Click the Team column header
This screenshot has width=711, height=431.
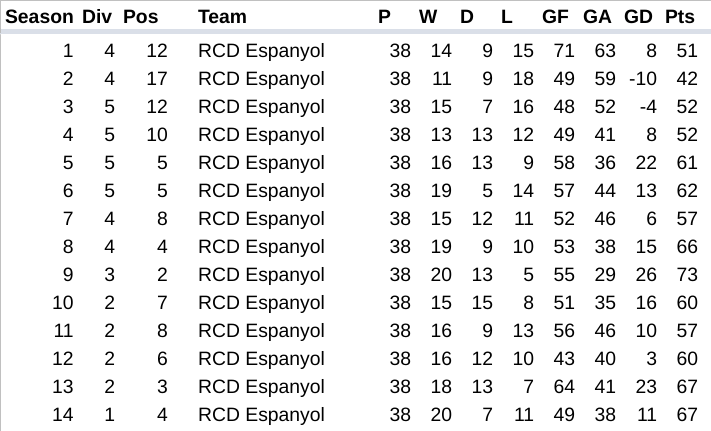tap(222, 17)
